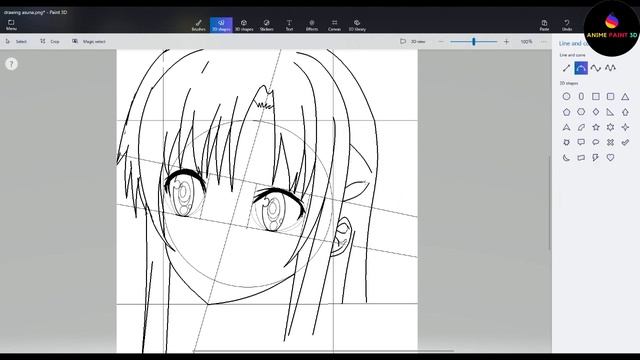Screen dimensions: 640x360
Task: Pick the five-point star shape
Action: (x=596, y=127)
